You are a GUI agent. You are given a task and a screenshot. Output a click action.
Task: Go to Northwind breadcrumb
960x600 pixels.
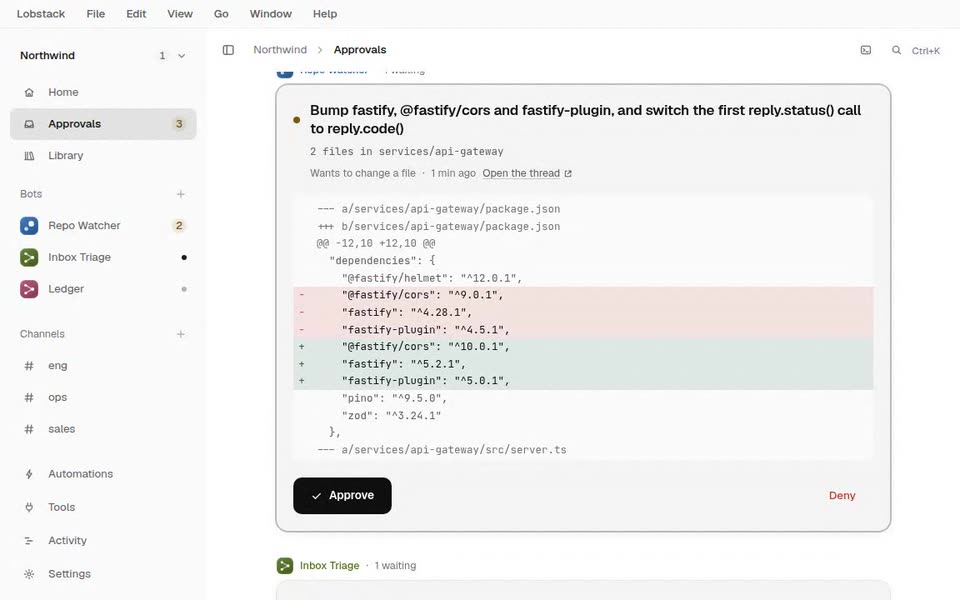[280, 50]
